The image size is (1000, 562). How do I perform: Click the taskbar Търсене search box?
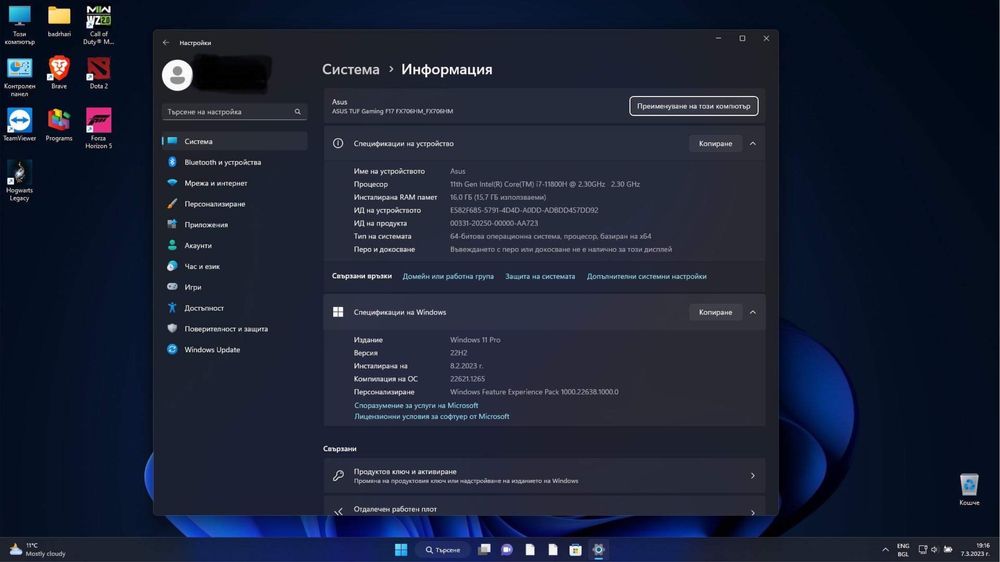[x=443, y=550]
